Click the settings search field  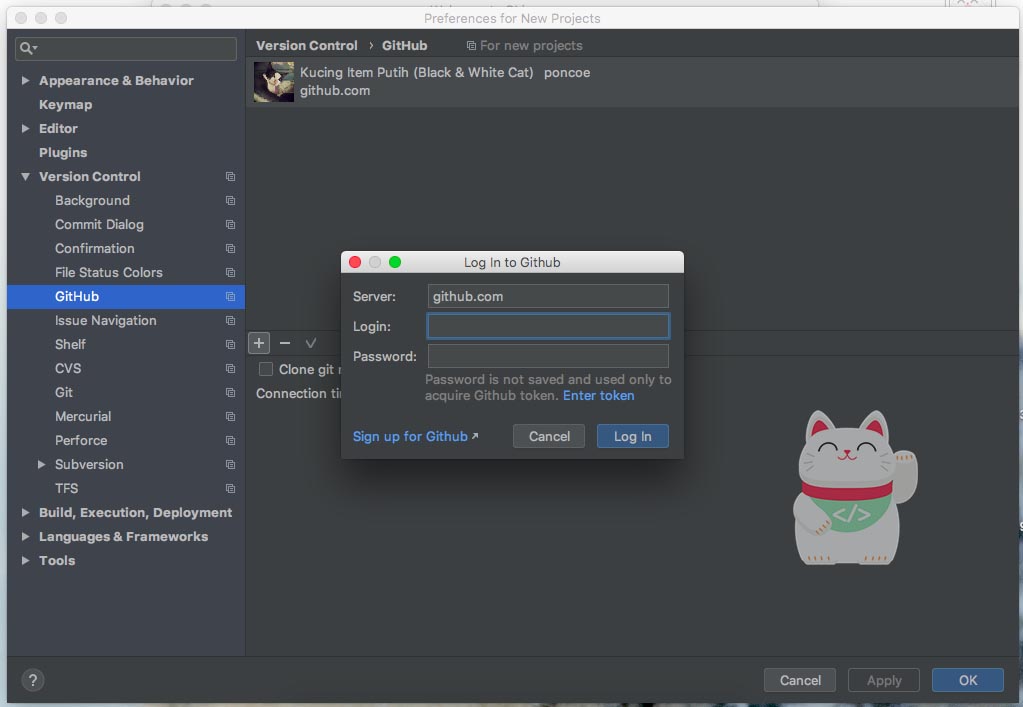point(126,48)
